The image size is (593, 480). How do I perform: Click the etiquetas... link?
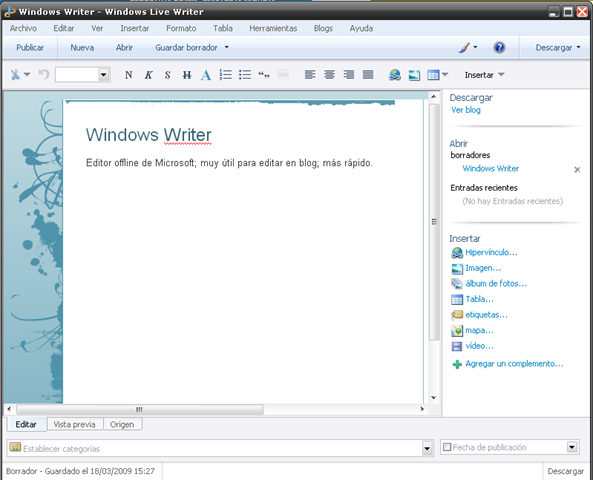pos(486,315)
